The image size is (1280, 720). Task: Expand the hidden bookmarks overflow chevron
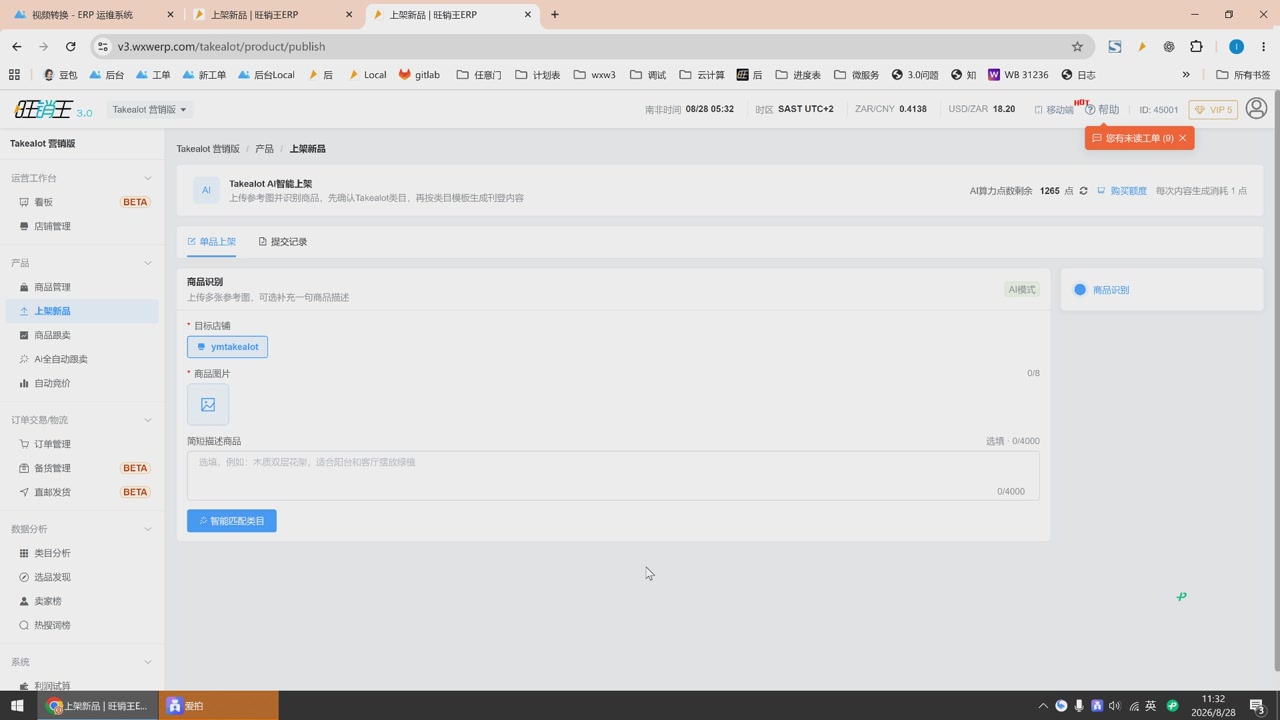(x=1186, y=75)
